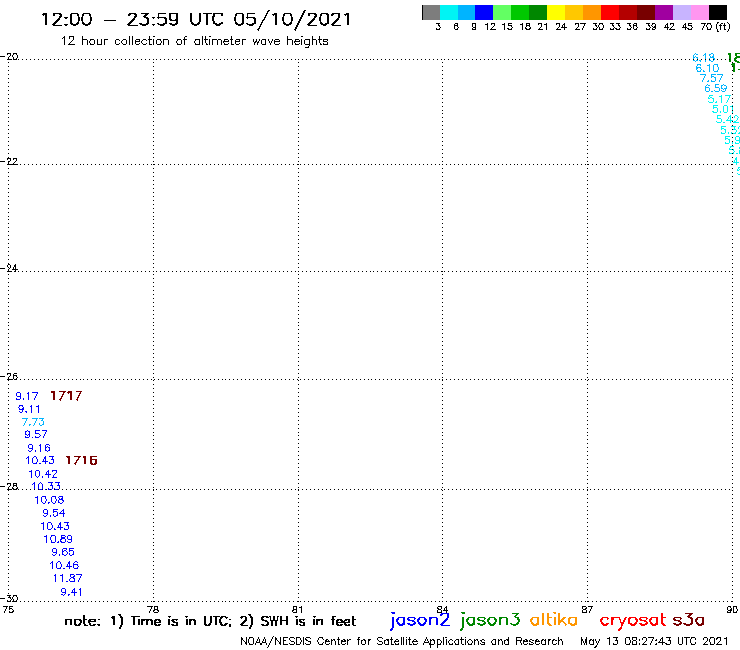Click the lavender swatch in the color scale
The height and width of the screenshot is (650, 740).
(x=681, y=12)
